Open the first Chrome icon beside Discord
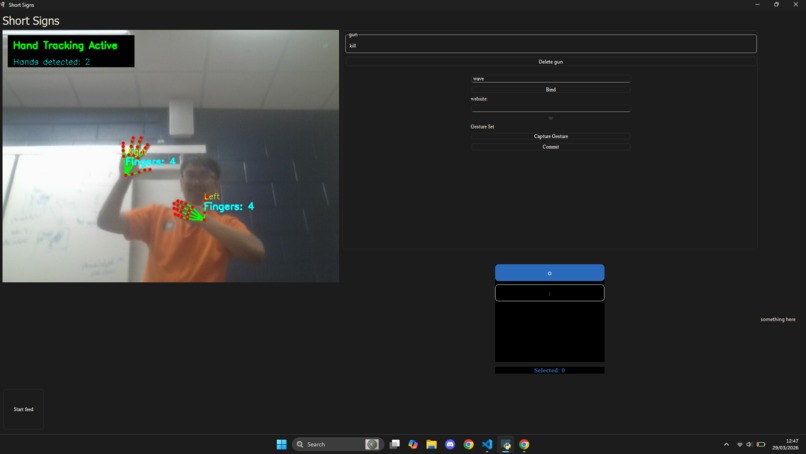806x454 pixels. click(468, 444)
